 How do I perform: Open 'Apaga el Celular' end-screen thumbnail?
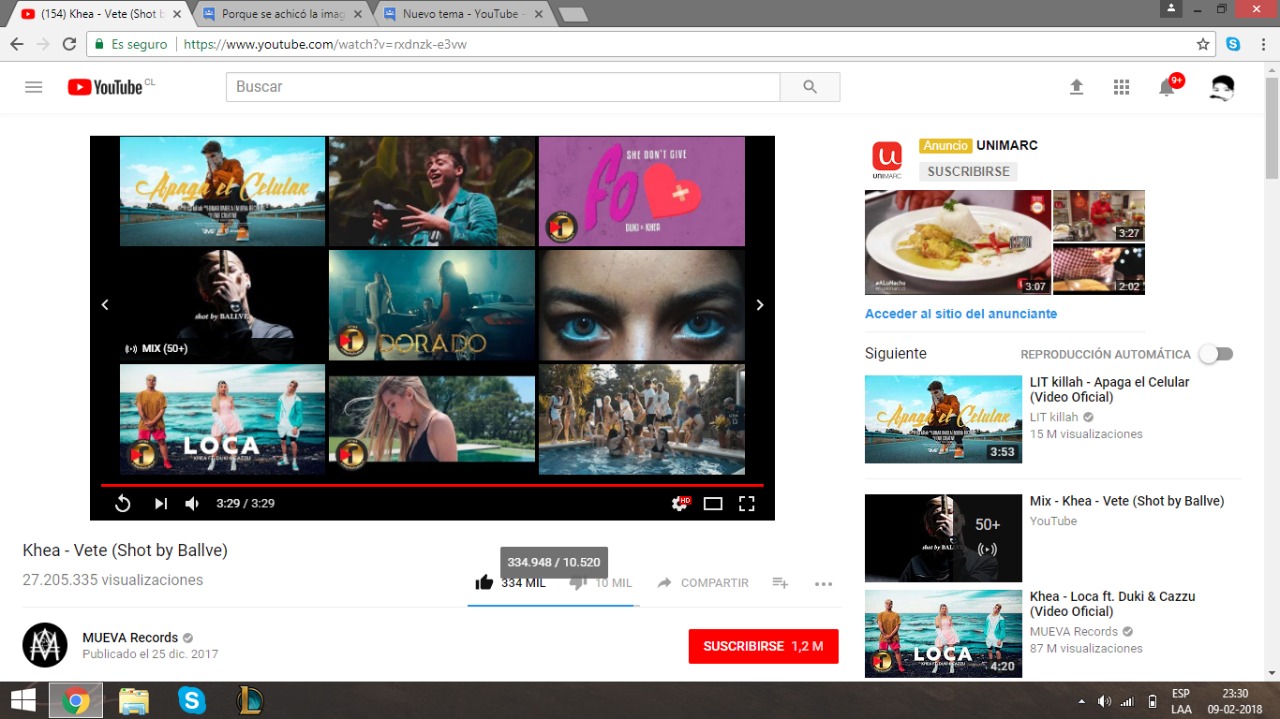222,191
